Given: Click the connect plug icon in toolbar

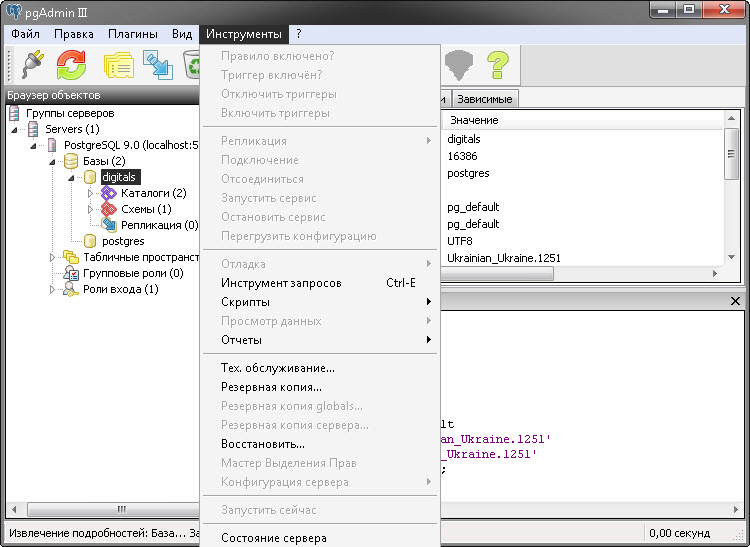Looking at the screenshot, I should (x=33, y=64).
